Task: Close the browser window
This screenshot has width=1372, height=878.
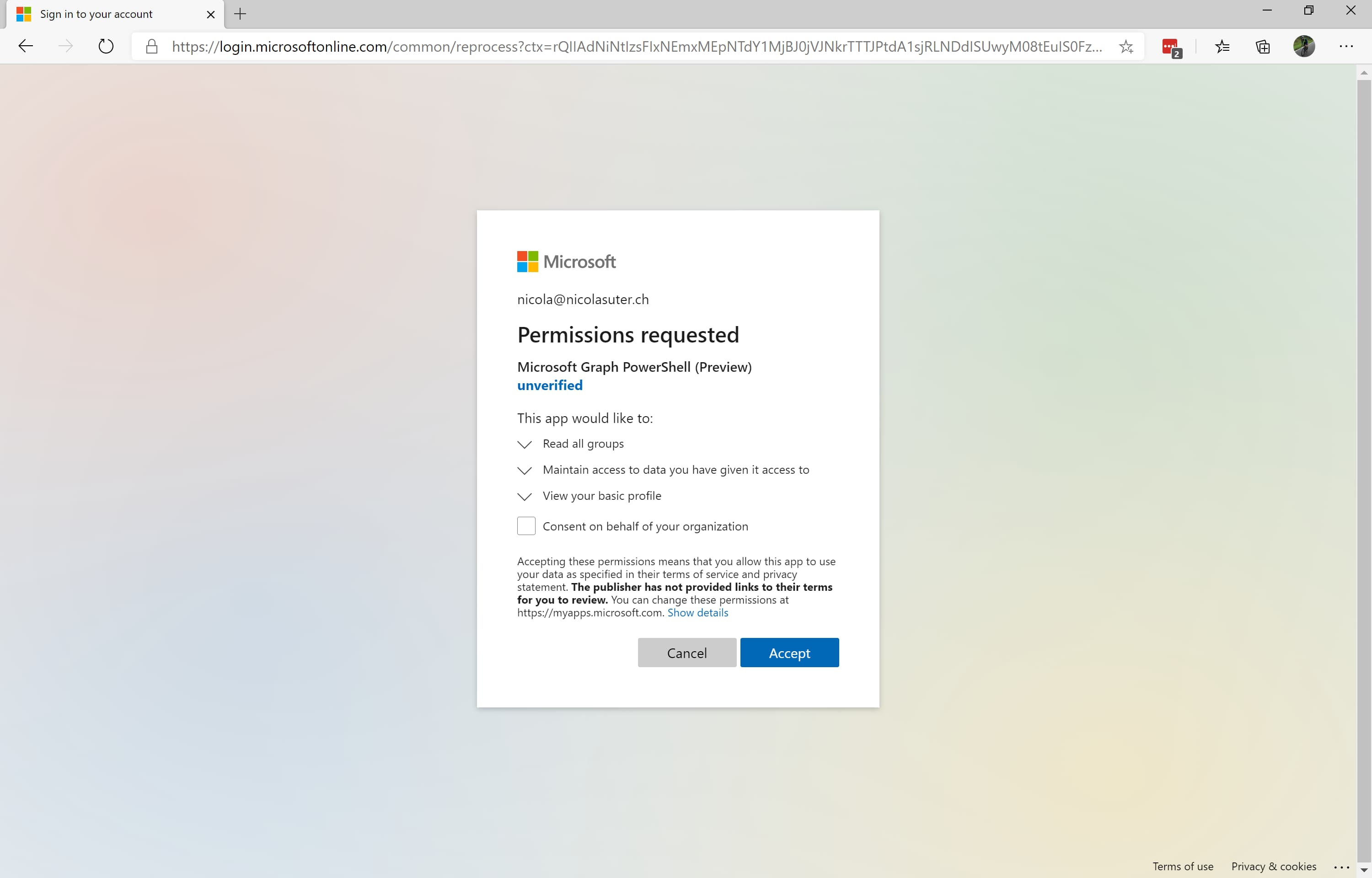Action: [x=1351, y=10]
